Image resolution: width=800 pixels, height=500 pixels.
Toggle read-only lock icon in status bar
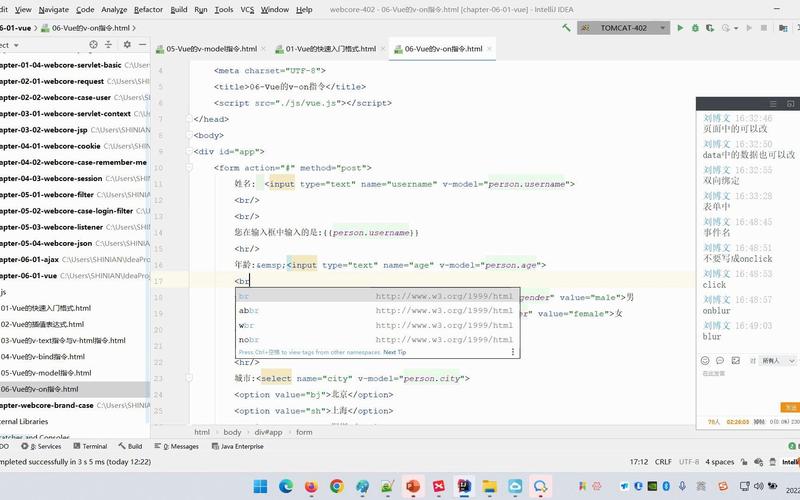(x=744, y=462)
